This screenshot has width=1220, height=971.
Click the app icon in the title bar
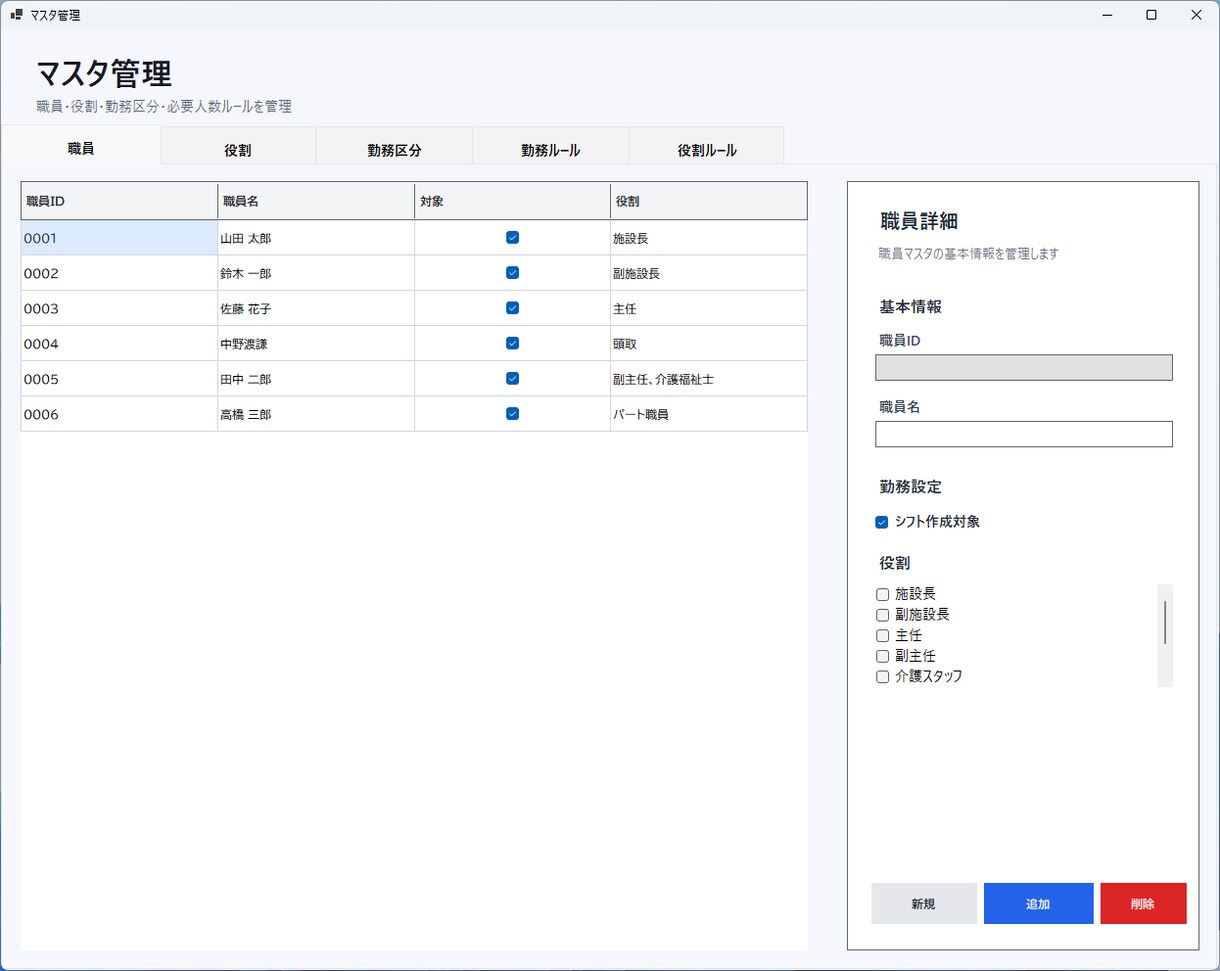click(x=16, y=15)
